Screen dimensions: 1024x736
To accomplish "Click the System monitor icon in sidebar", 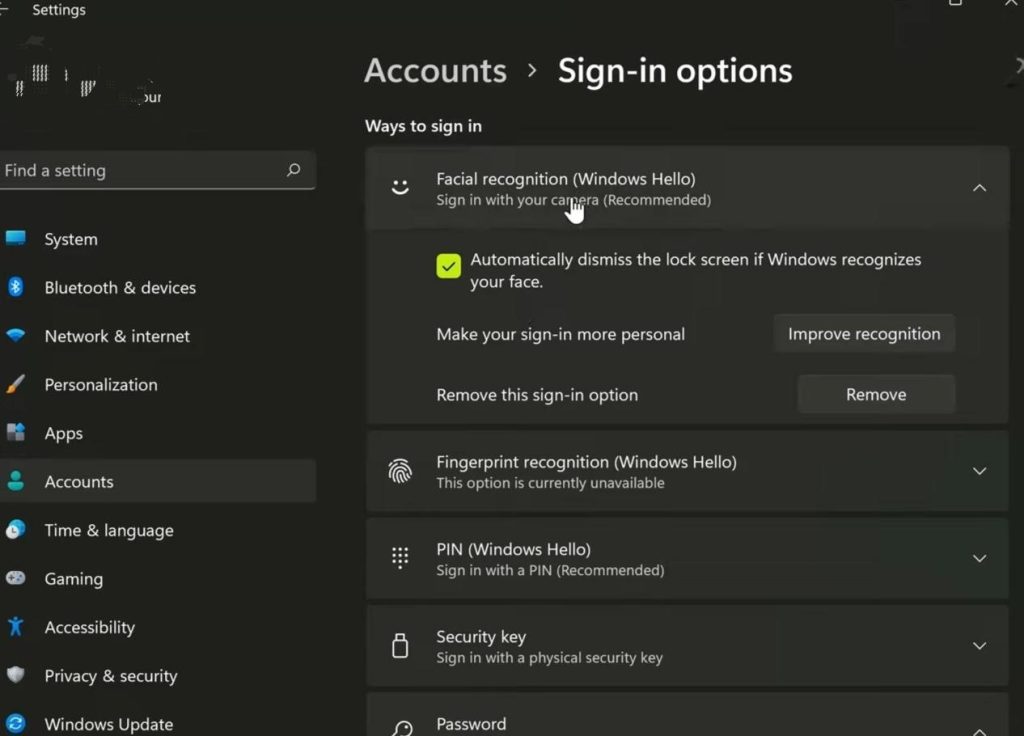I will click(16, 238).
